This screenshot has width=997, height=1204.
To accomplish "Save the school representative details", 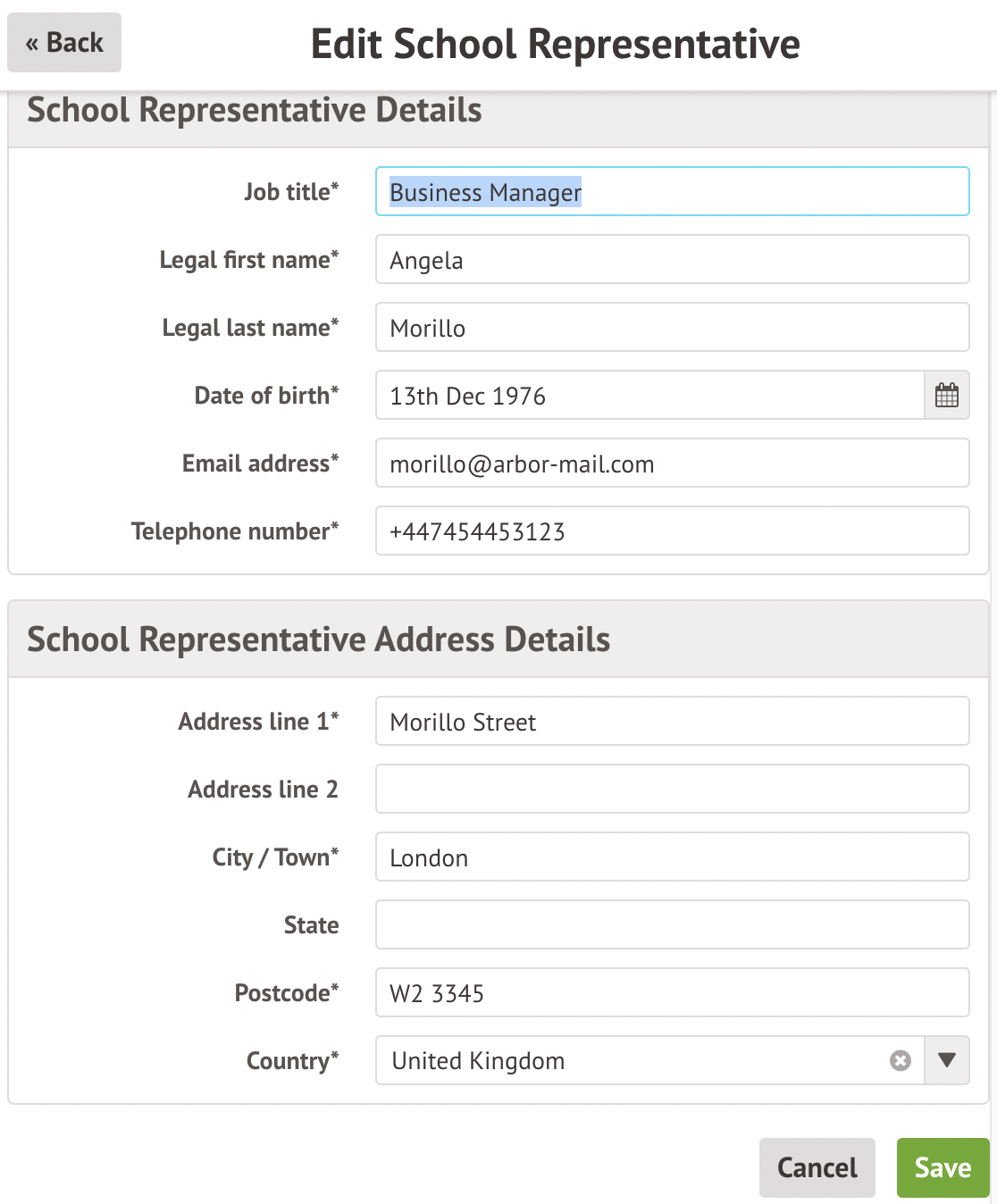I will (x=943, y=1167).
